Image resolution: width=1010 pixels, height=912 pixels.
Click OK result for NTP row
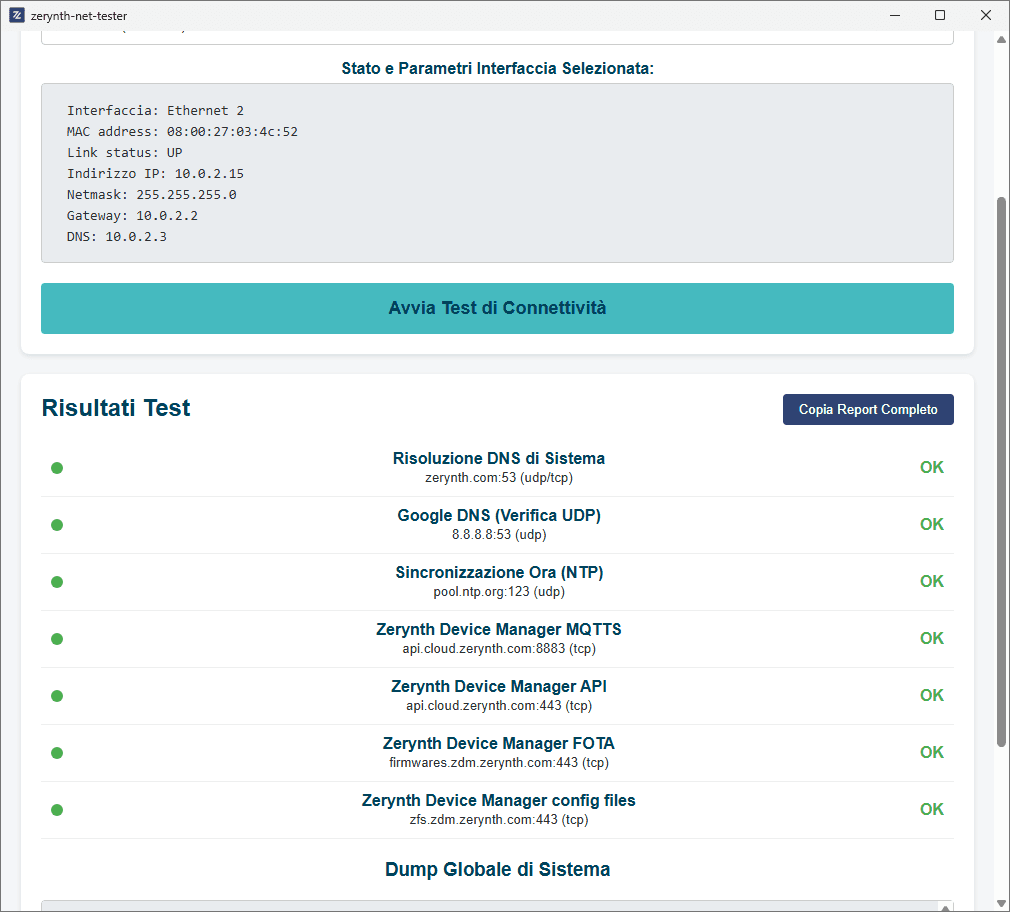click(x=931, y=582)
